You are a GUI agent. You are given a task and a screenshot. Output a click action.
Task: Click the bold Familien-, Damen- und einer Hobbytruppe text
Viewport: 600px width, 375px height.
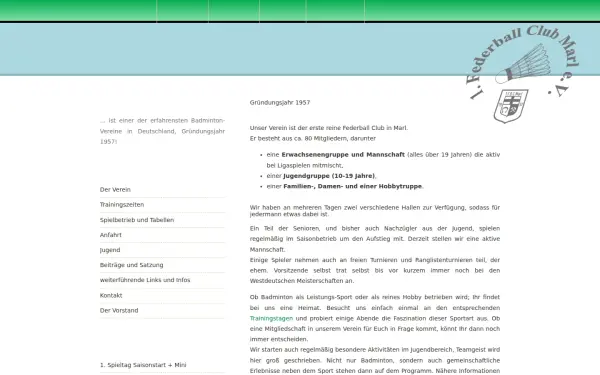[x=352, y=186]
